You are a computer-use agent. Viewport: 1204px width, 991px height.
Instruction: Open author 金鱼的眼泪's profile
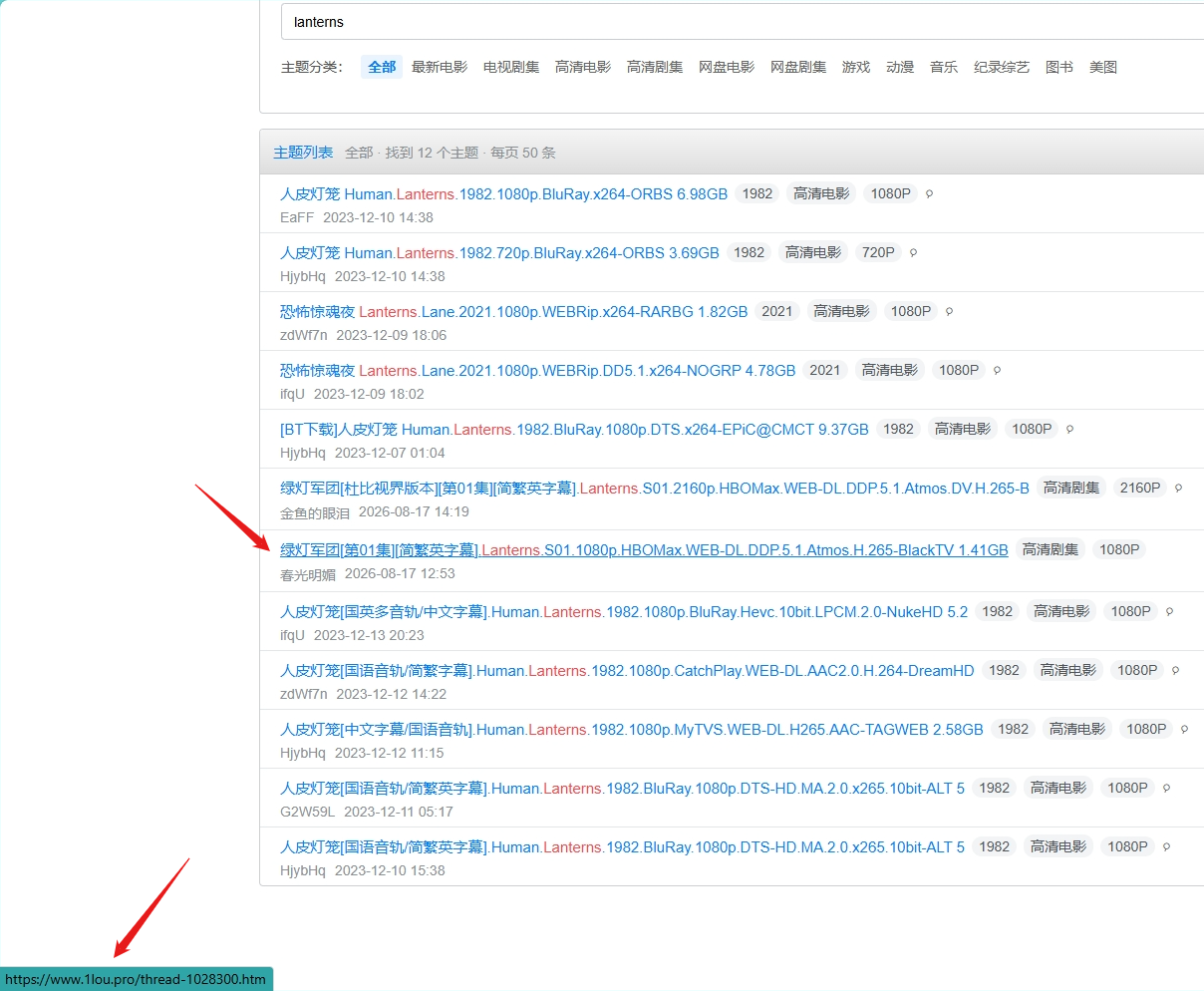[315, 512]
